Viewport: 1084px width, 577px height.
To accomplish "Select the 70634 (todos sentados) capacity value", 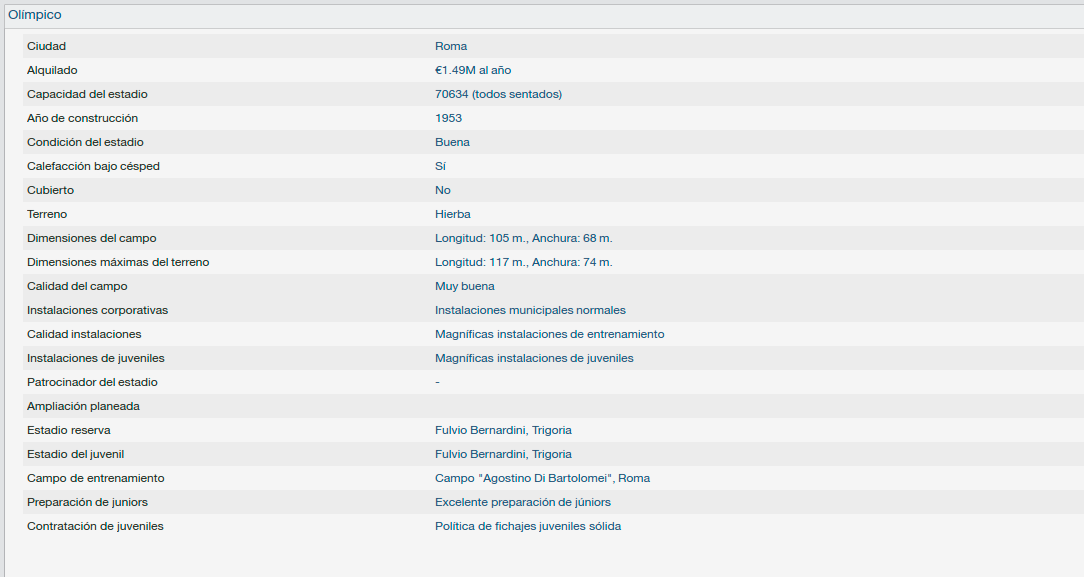I will [x=498, y=94].
